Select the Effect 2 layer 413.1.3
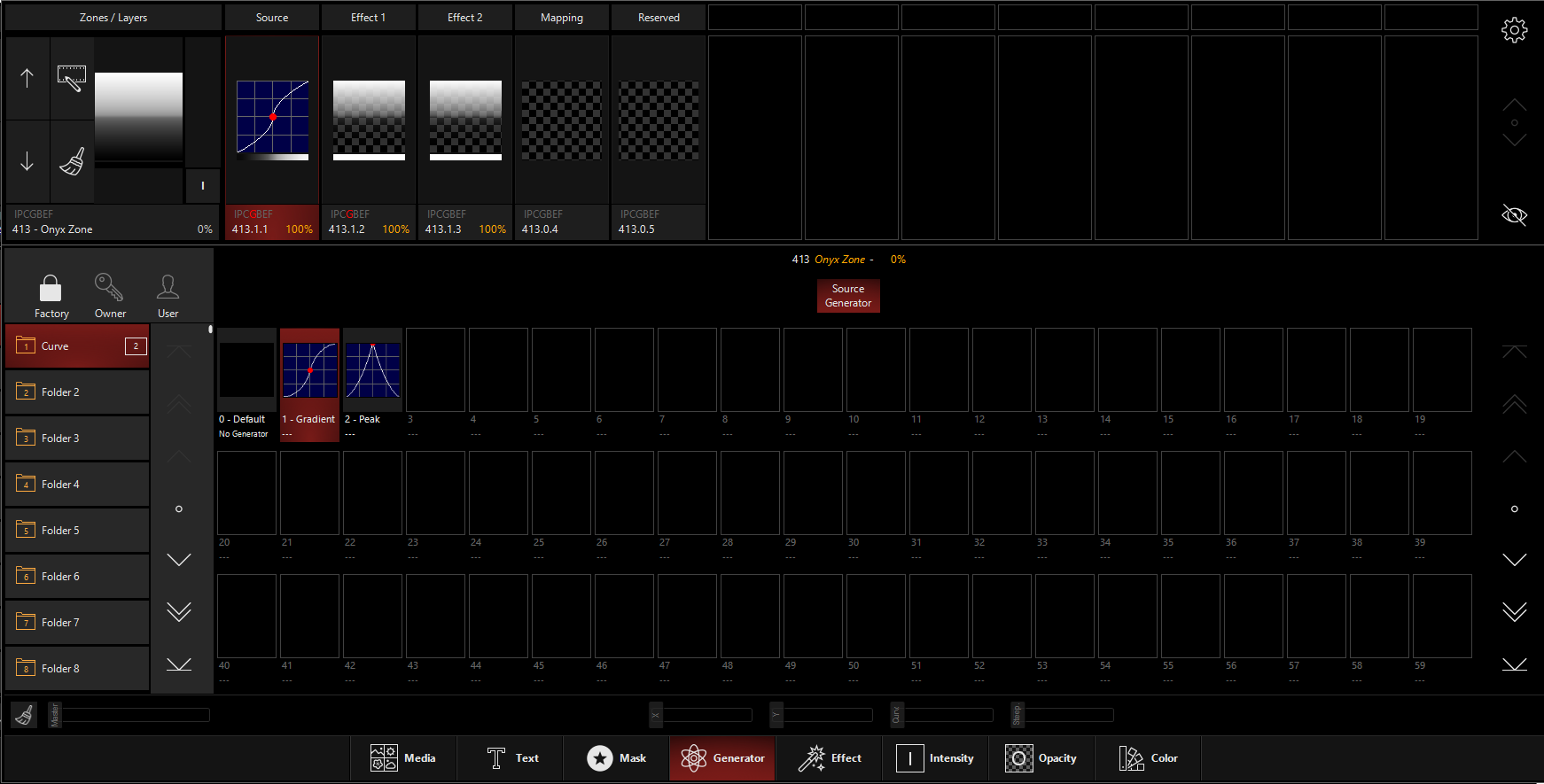This screenshot has width=1544, height=784. 465,137
